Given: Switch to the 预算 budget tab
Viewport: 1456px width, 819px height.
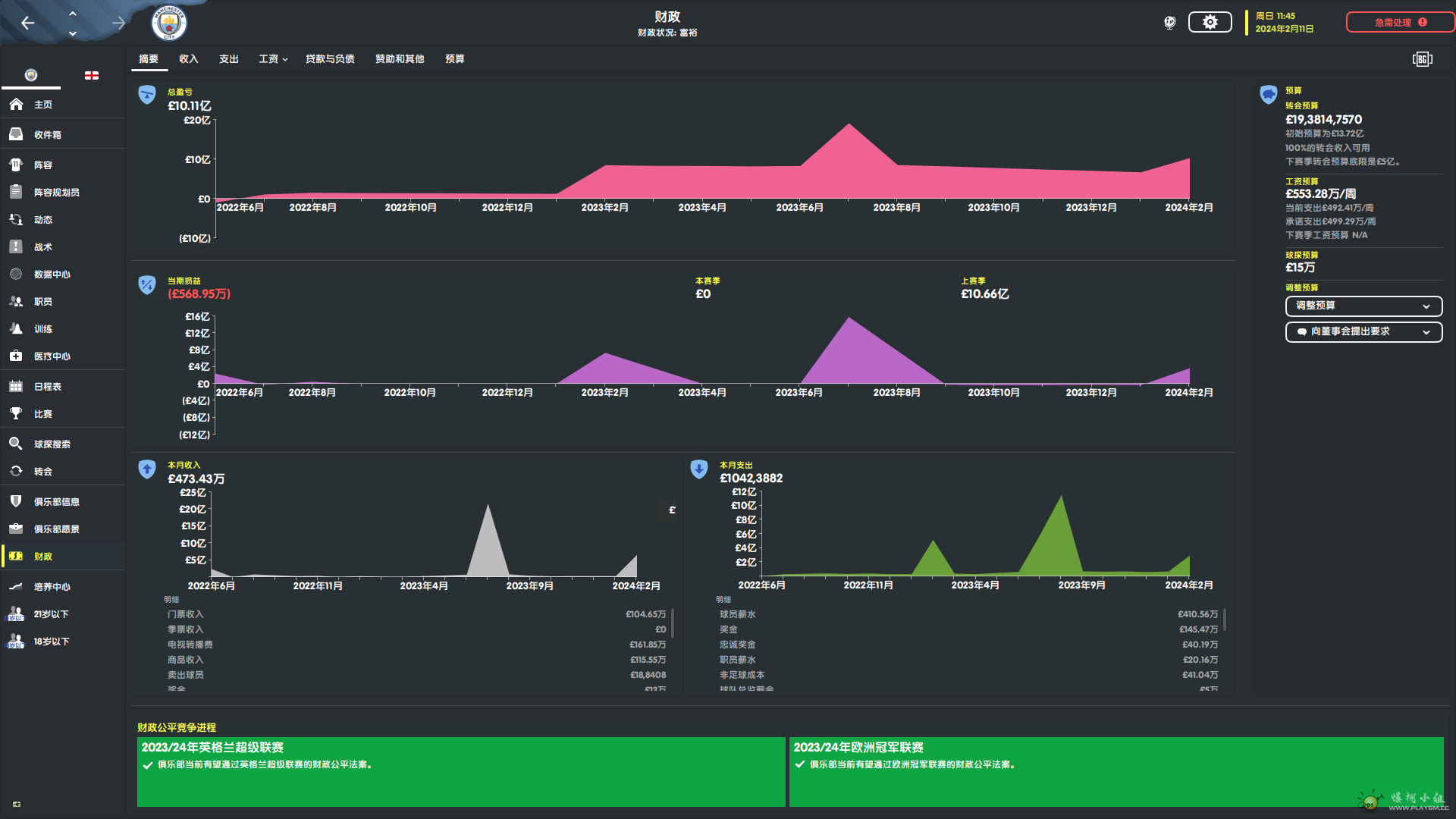Looking at the screenshot, I should point(455,59).
